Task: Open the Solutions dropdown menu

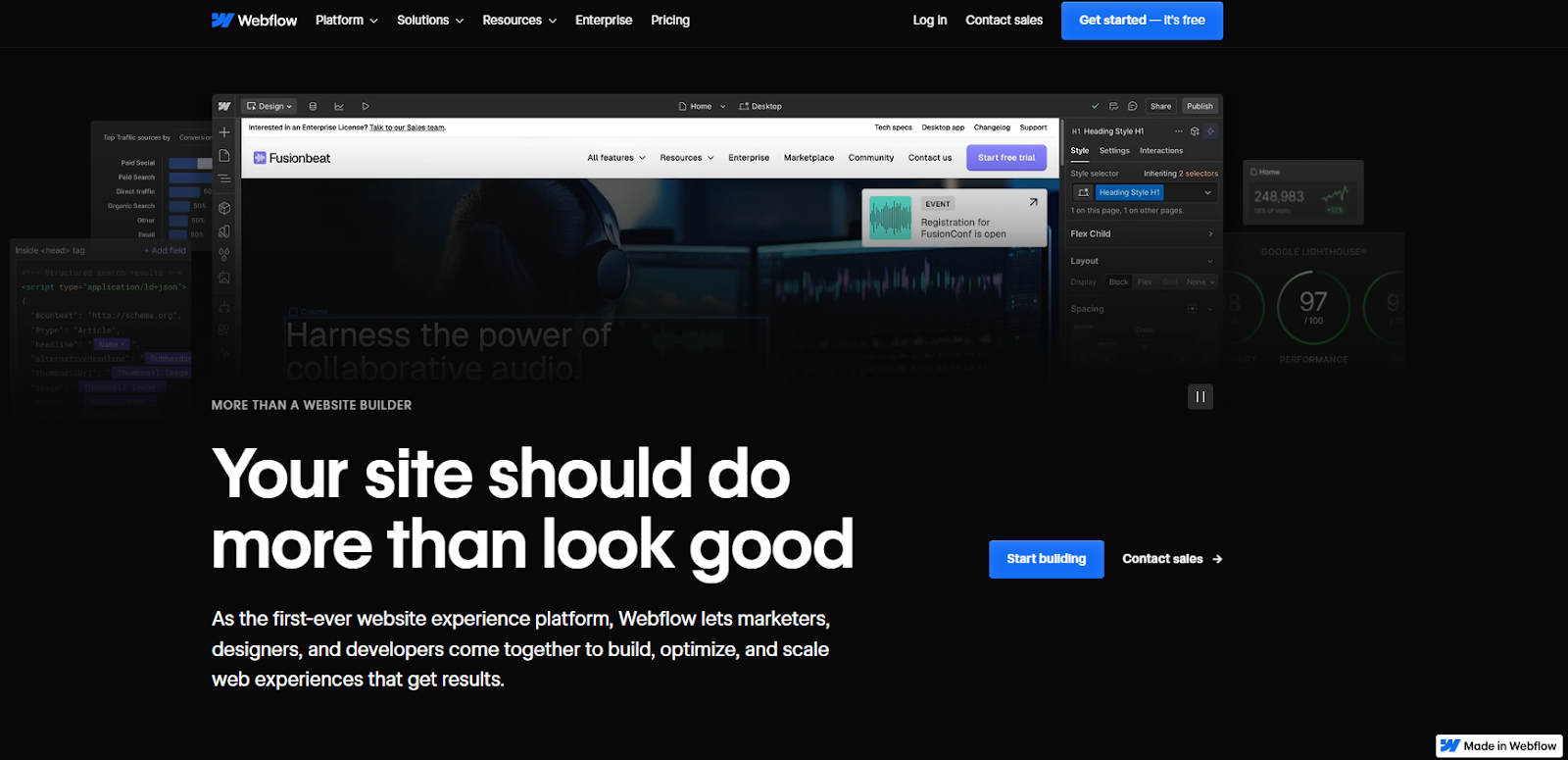Action: click(x=430, y=20)
